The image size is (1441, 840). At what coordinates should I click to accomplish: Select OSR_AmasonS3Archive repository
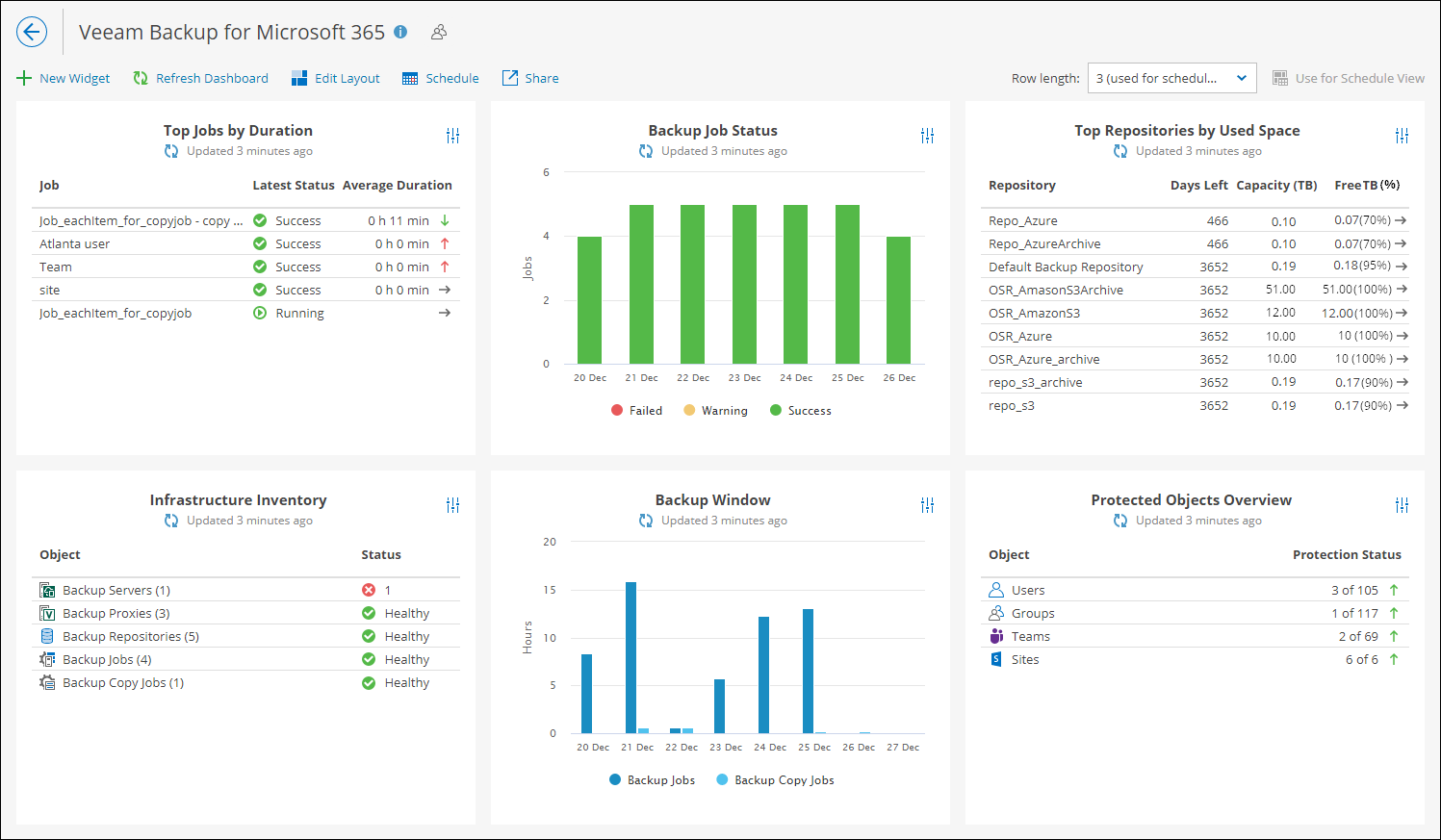tap(1056, 290)
